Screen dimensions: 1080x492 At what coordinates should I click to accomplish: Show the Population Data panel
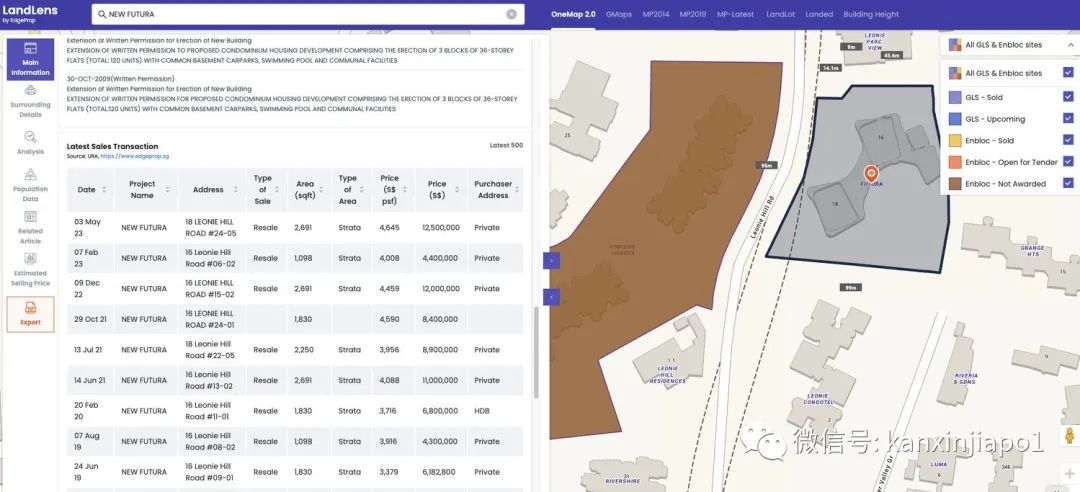[x=30, y=185]
